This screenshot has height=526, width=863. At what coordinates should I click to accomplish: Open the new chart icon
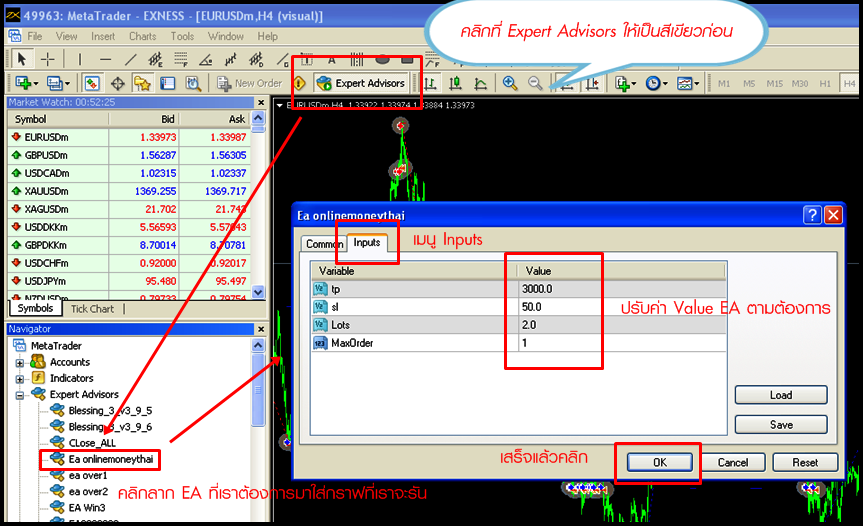click(x=26, y=83)
